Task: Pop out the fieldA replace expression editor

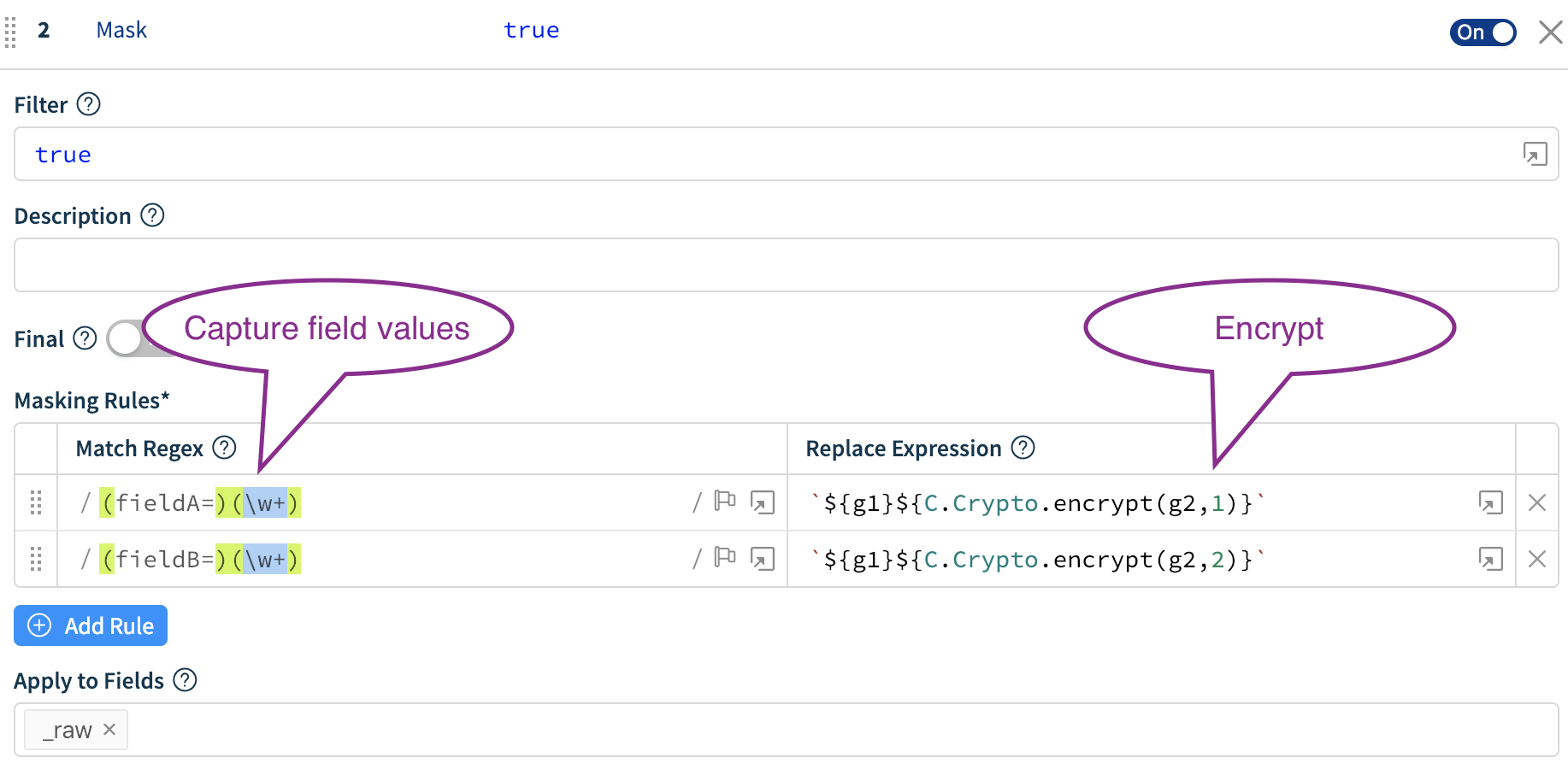Action: (x=1492, y=503)
